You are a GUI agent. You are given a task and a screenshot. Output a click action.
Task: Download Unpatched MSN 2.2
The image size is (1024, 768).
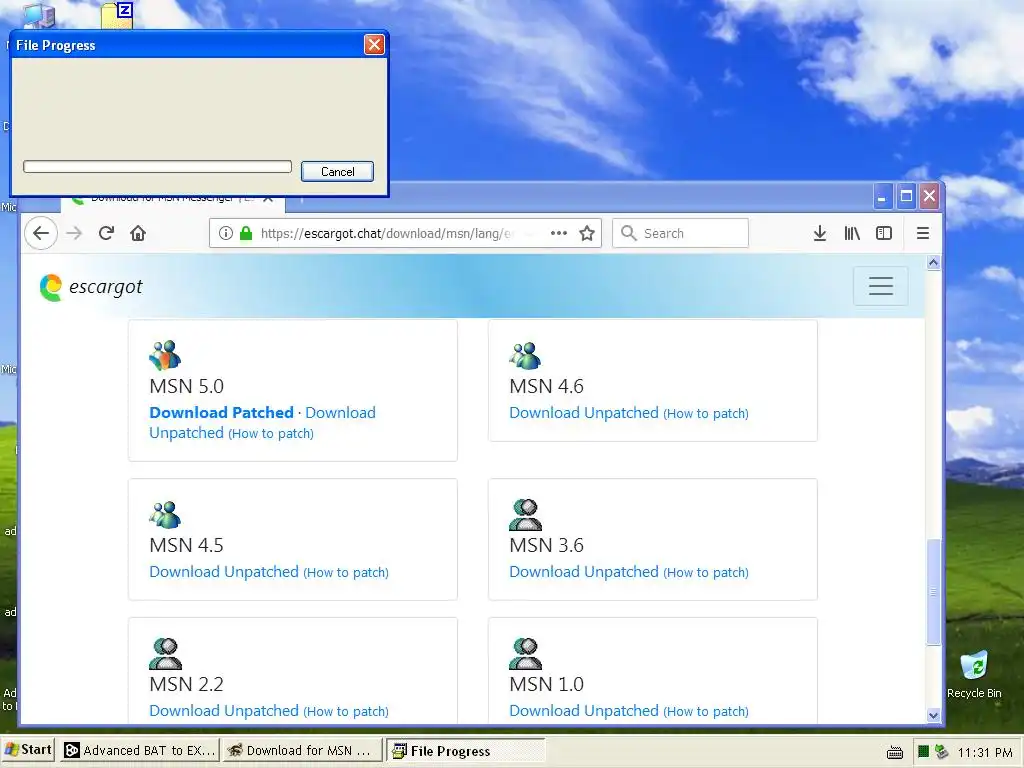click(224, 711)
